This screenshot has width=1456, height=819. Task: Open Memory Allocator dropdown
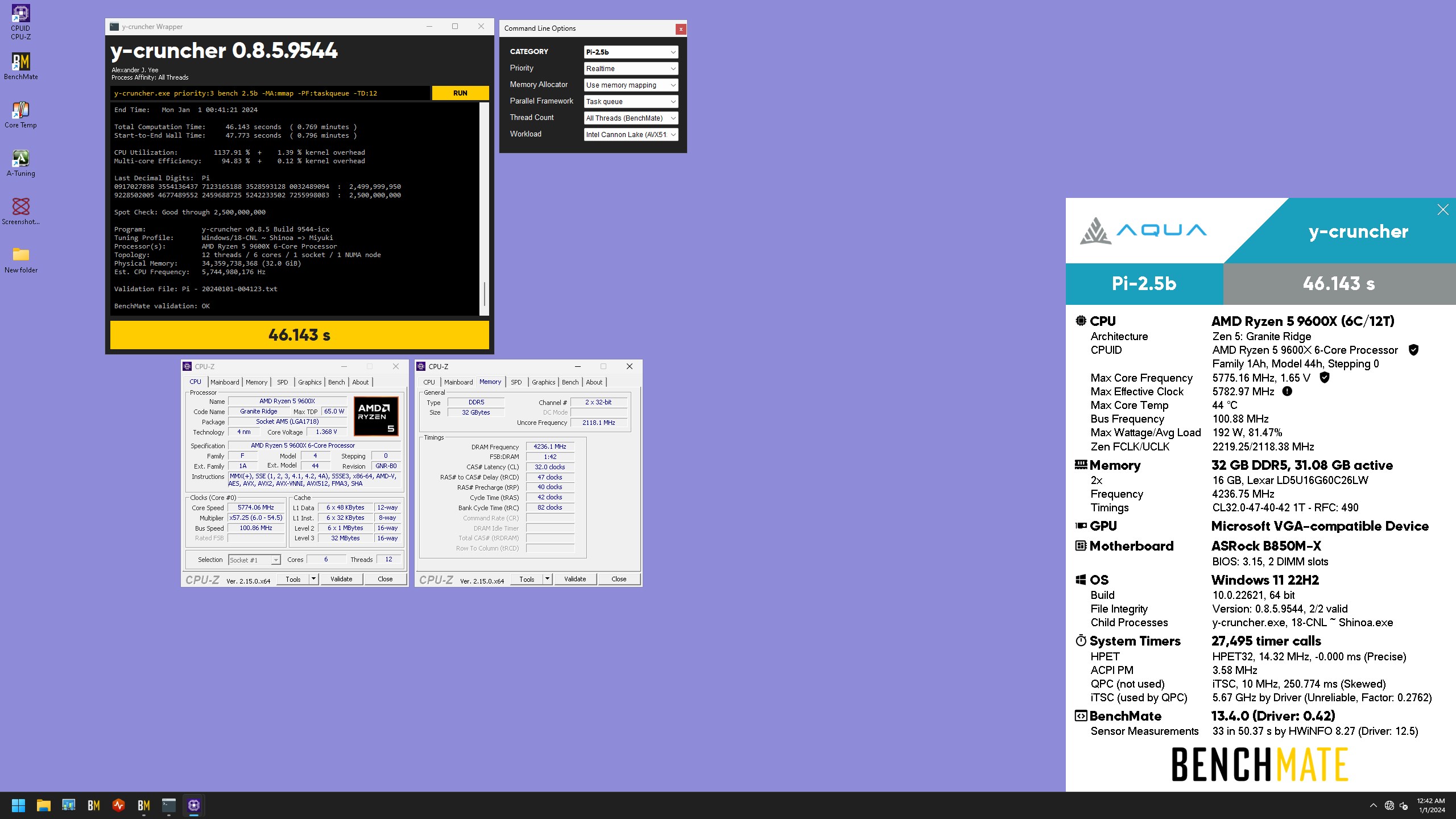click(x=631, y=85)
